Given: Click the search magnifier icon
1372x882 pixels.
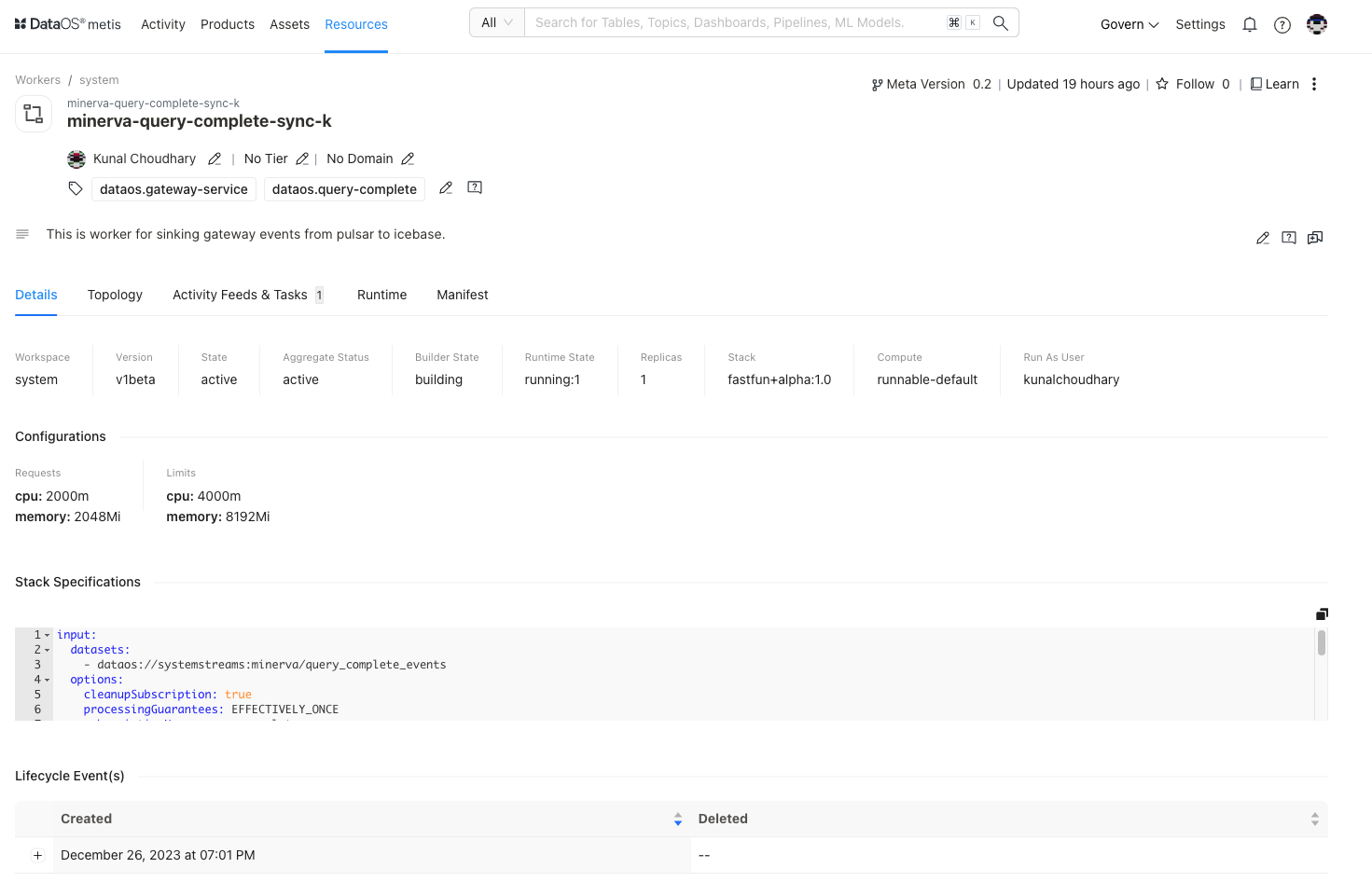Looking at the screenshot, I should (x=1001, y=23).
